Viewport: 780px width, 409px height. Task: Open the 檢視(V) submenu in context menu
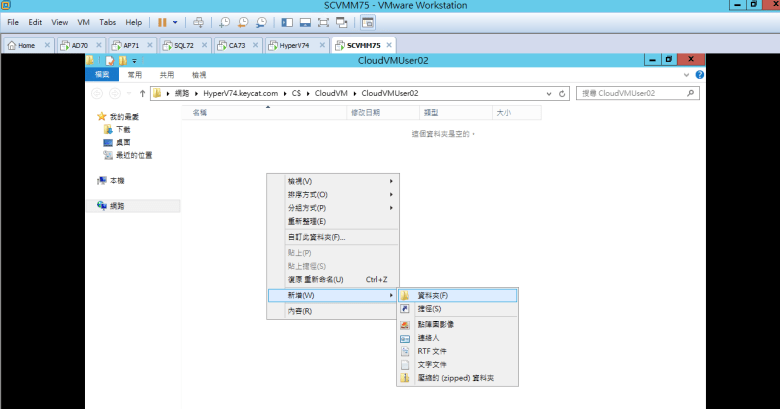tap(299, 181)
